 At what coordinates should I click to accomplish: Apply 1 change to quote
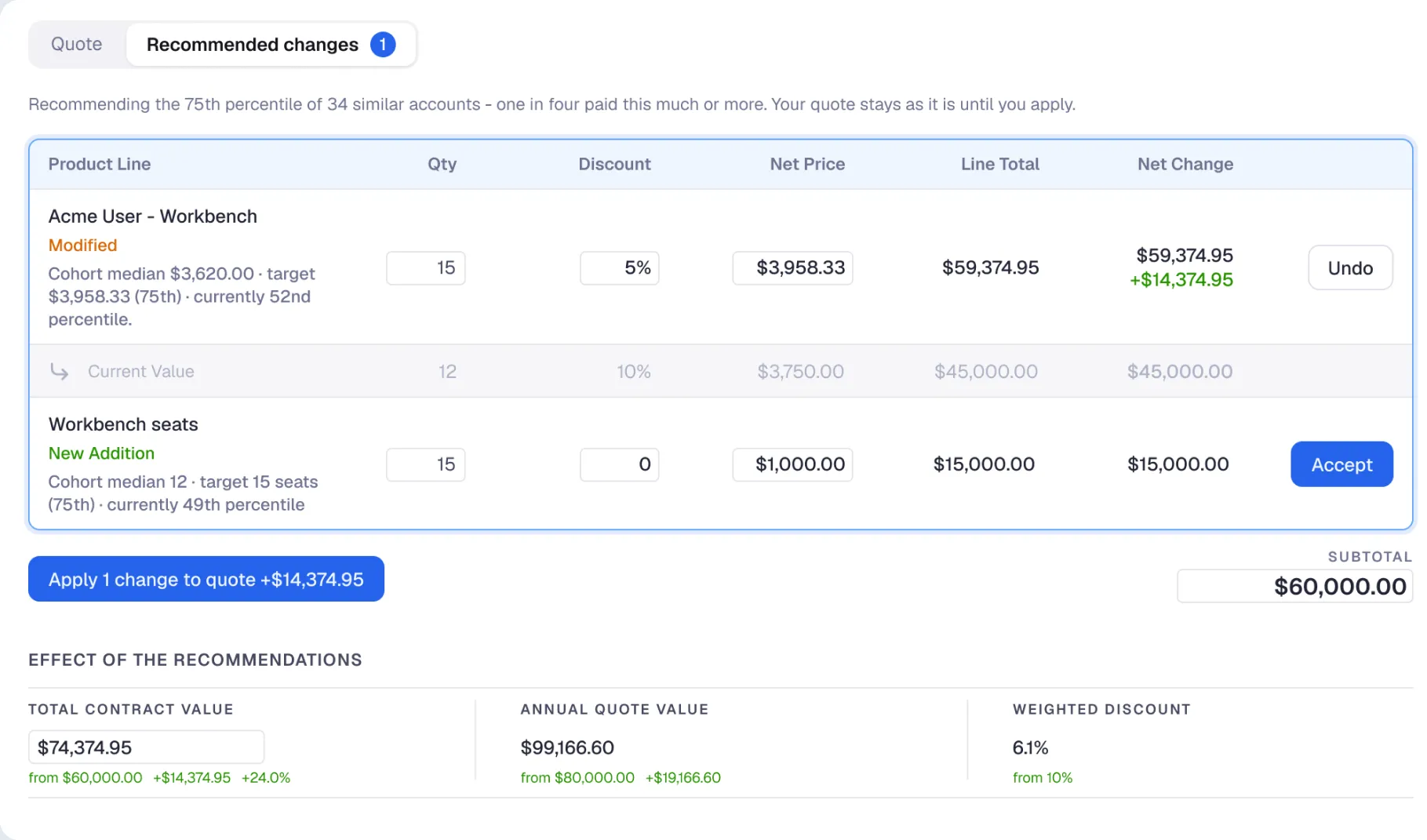[x=206, y=579]
